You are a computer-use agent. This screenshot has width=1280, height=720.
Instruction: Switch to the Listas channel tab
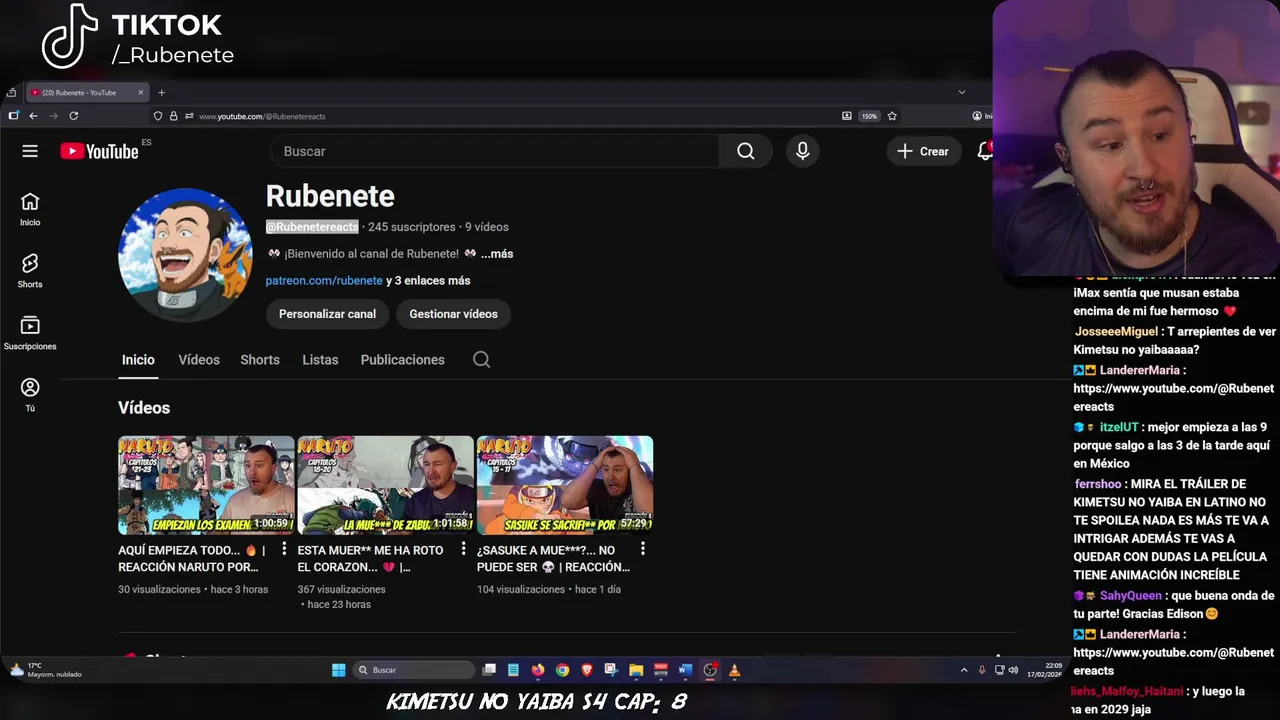pos(320,360)
